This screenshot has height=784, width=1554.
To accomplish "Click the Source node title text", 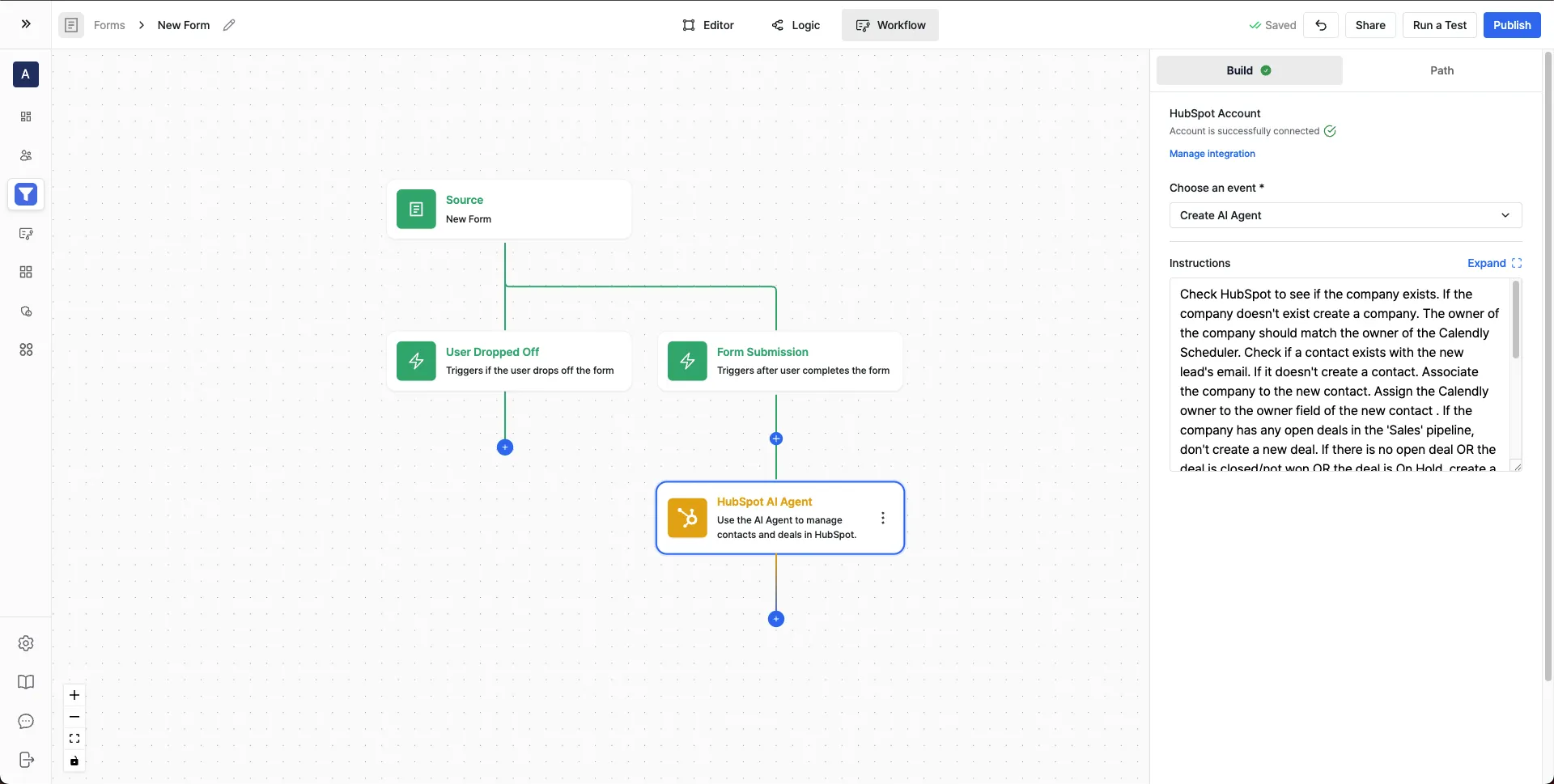I will [x=465, y=200].
